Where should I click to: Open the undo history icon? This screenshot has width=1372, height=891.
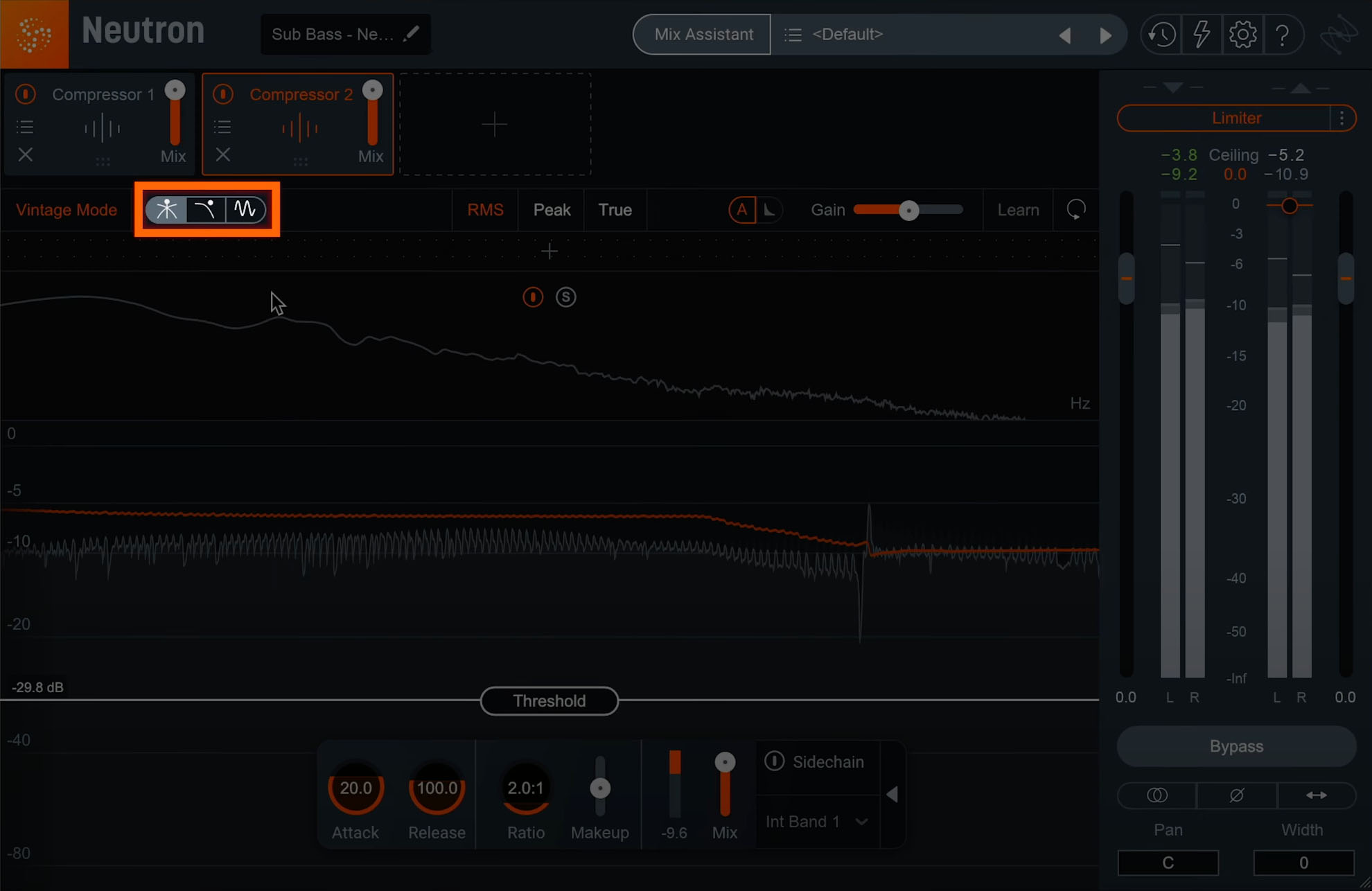point(1161,34)
